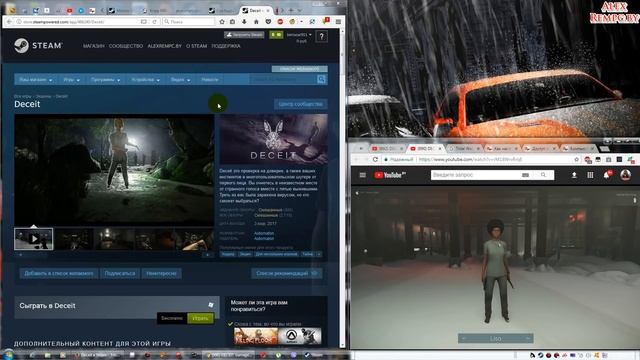This screenshot has width=640, height=360.
Task: Open Steam account name dropdown
Action: point(299,35)
